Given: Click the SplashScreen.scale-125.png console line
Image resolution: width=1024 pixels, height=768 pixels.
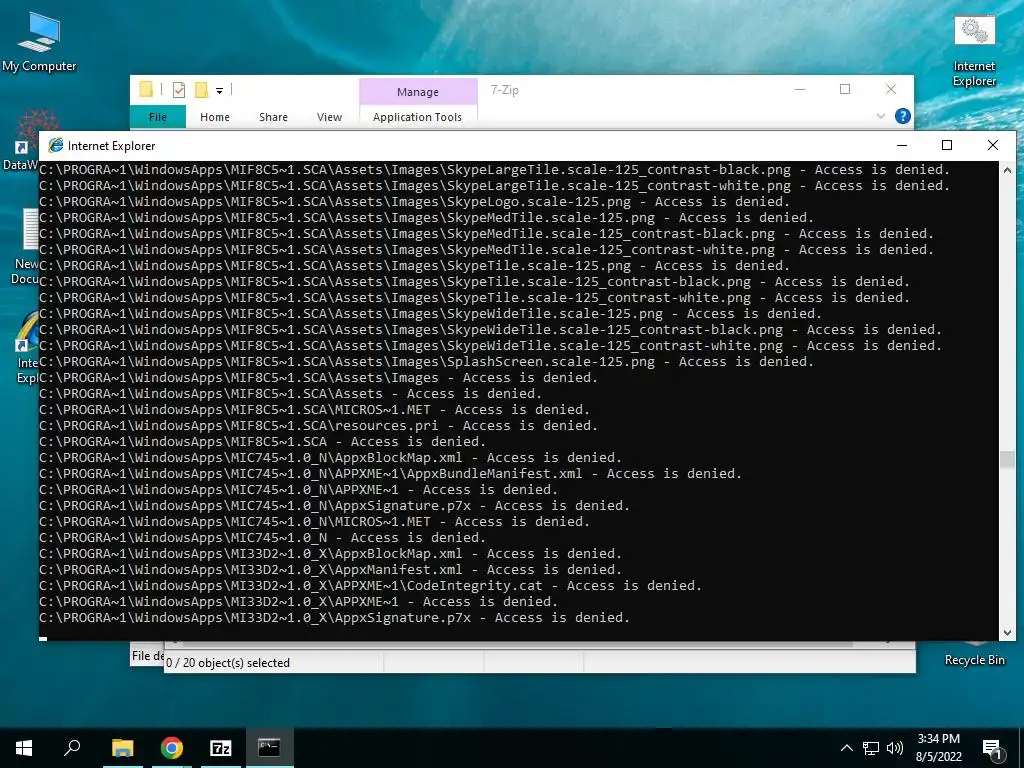Looking at the screenshot, I should pos(426,362).
